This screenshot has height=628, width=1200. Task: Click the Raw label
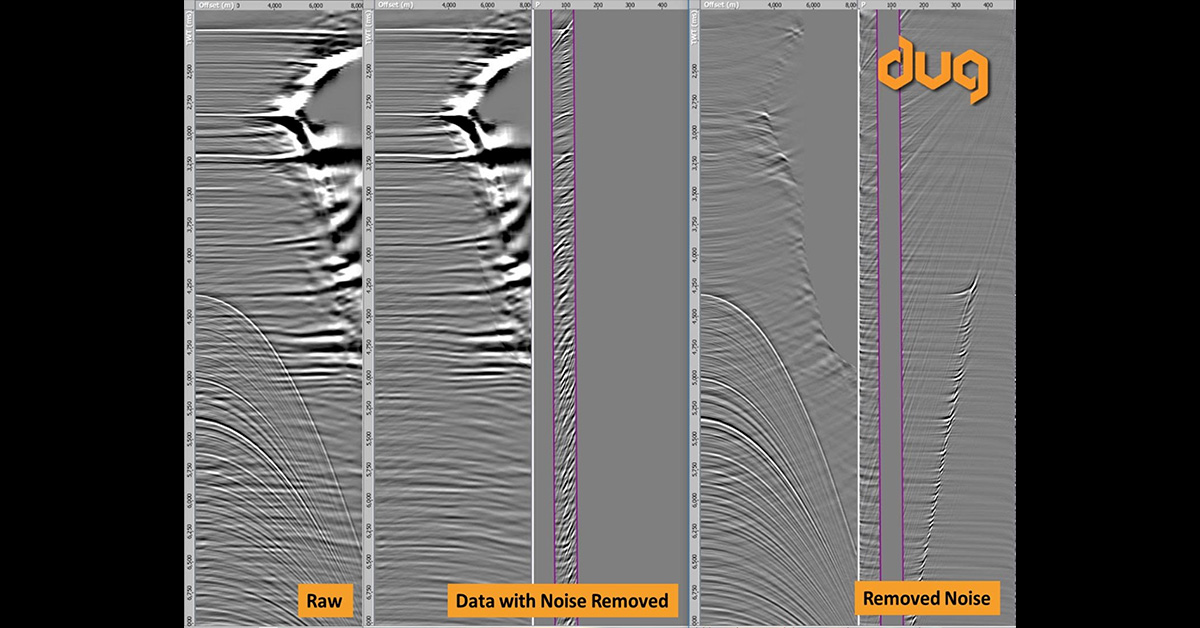coord(322,601)
